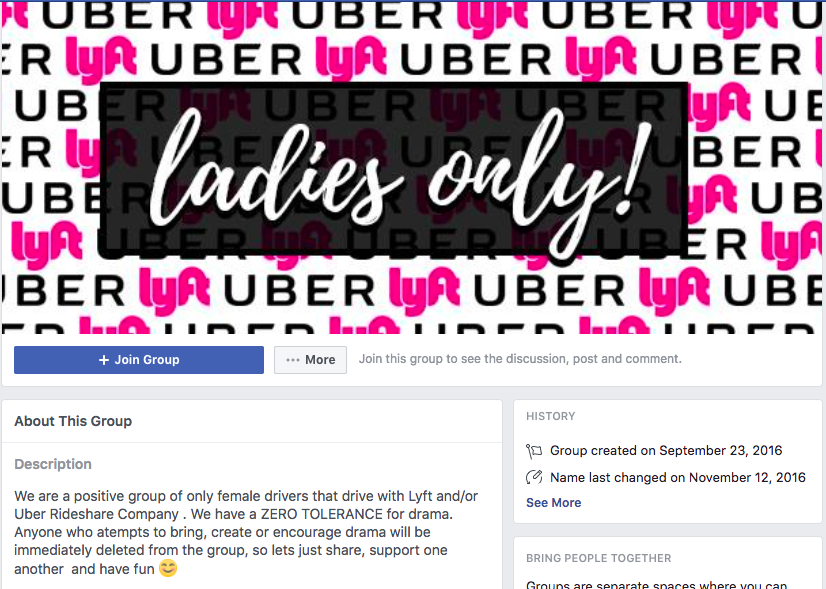Click "Name last changed on November 12, 2016"
The width and height of the screenshot is (826, 589).
click(x=678, y=477)
